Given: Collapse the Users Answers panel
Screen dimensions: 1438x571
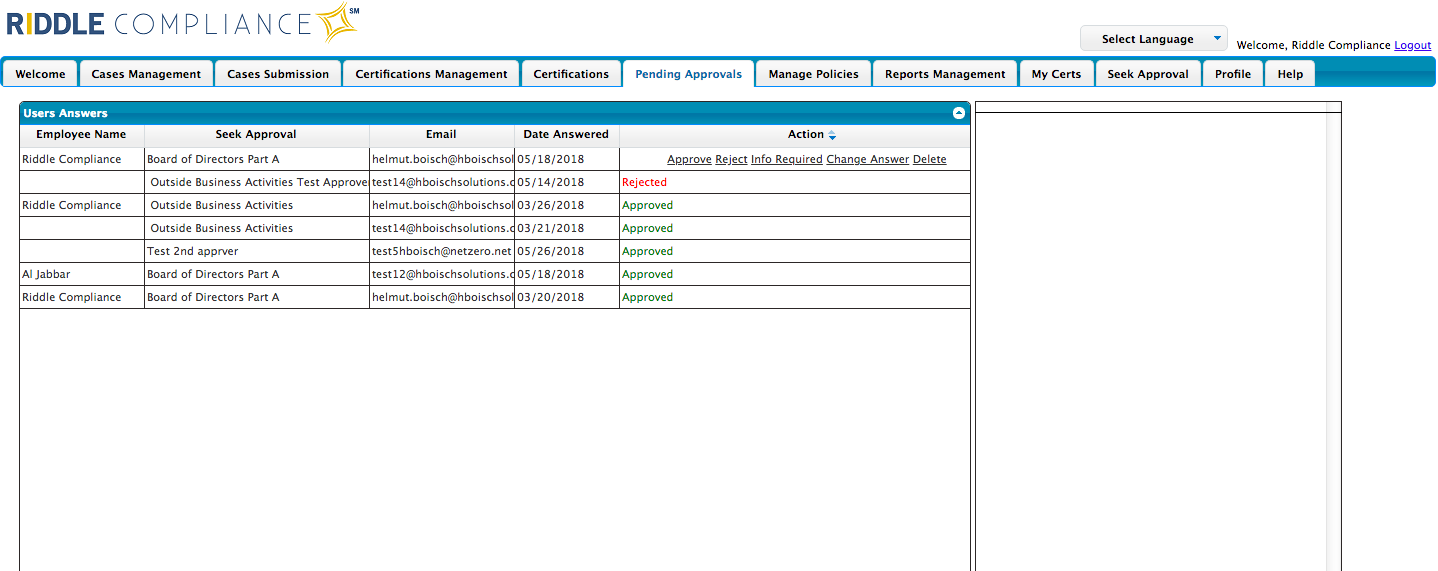Looking at the screenshot, I should click(x=958, y=113).
